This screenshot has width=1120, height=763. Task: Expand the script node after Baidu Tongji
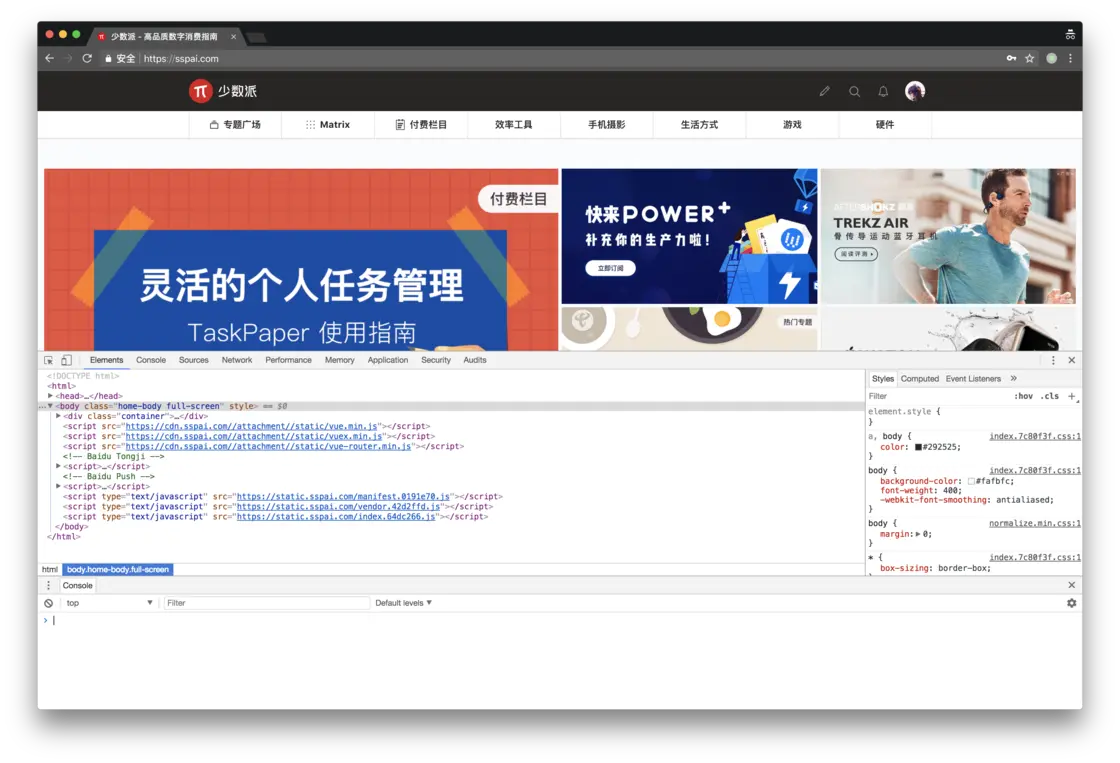pyautogui.click(x=58, y=466)
